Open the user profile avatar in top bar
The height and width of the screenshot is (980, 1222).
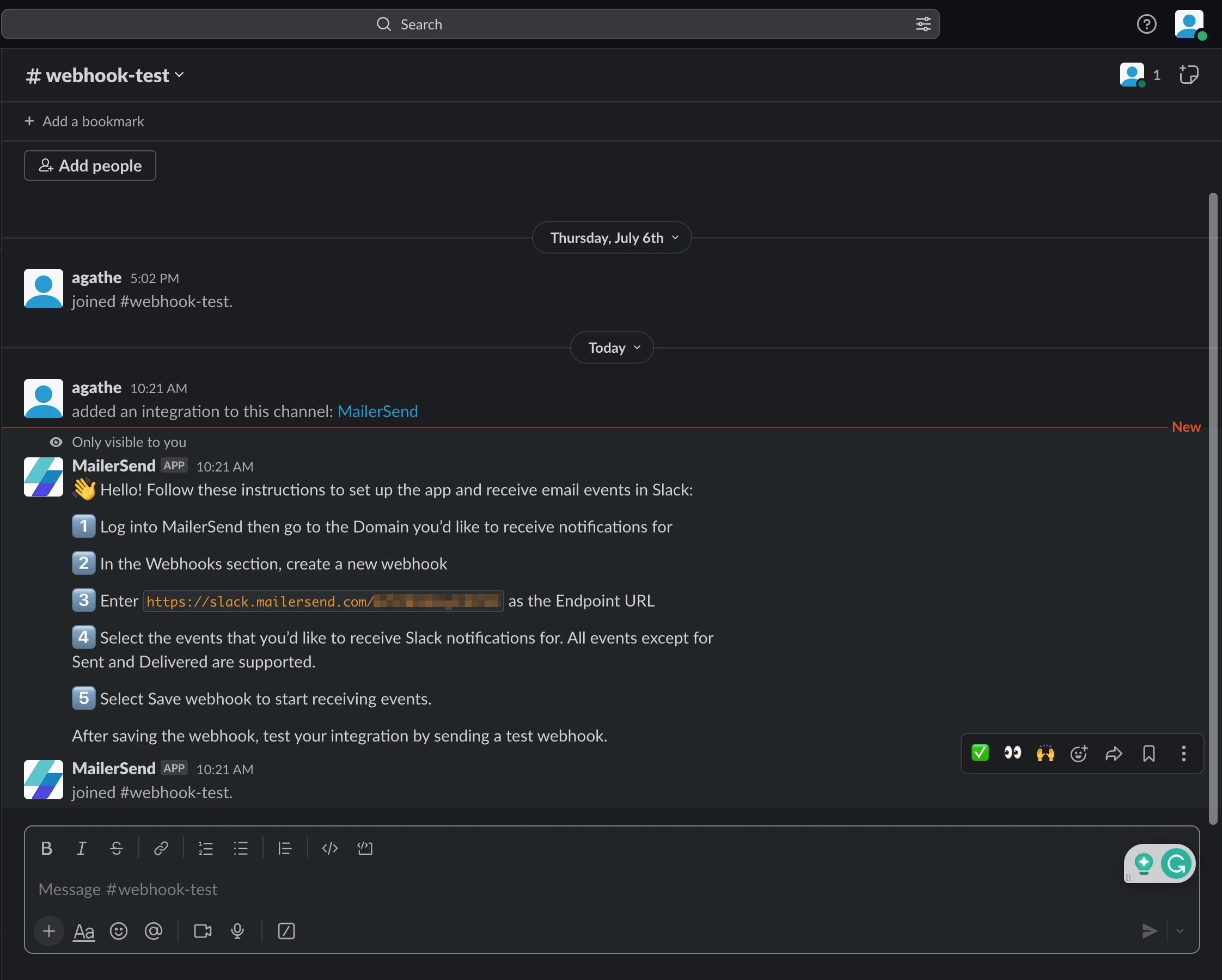[1190, 24]
